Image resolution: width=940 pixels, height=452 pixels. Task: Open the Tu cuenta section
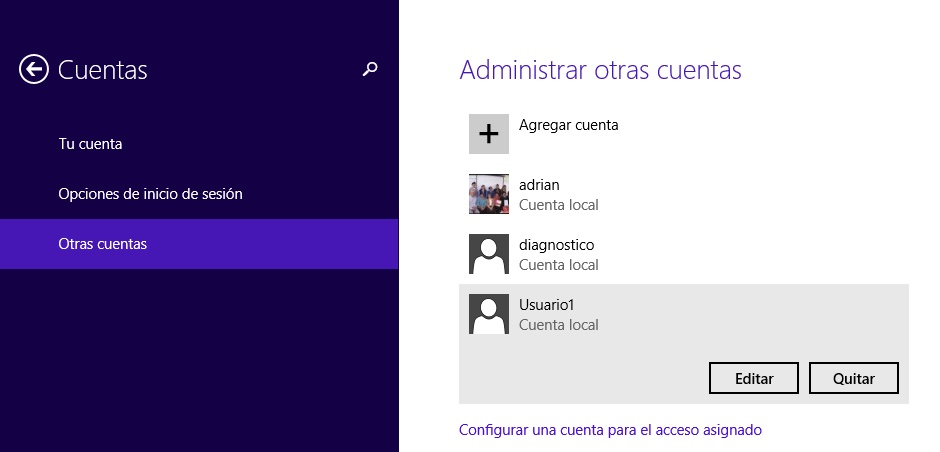[90, 144]
